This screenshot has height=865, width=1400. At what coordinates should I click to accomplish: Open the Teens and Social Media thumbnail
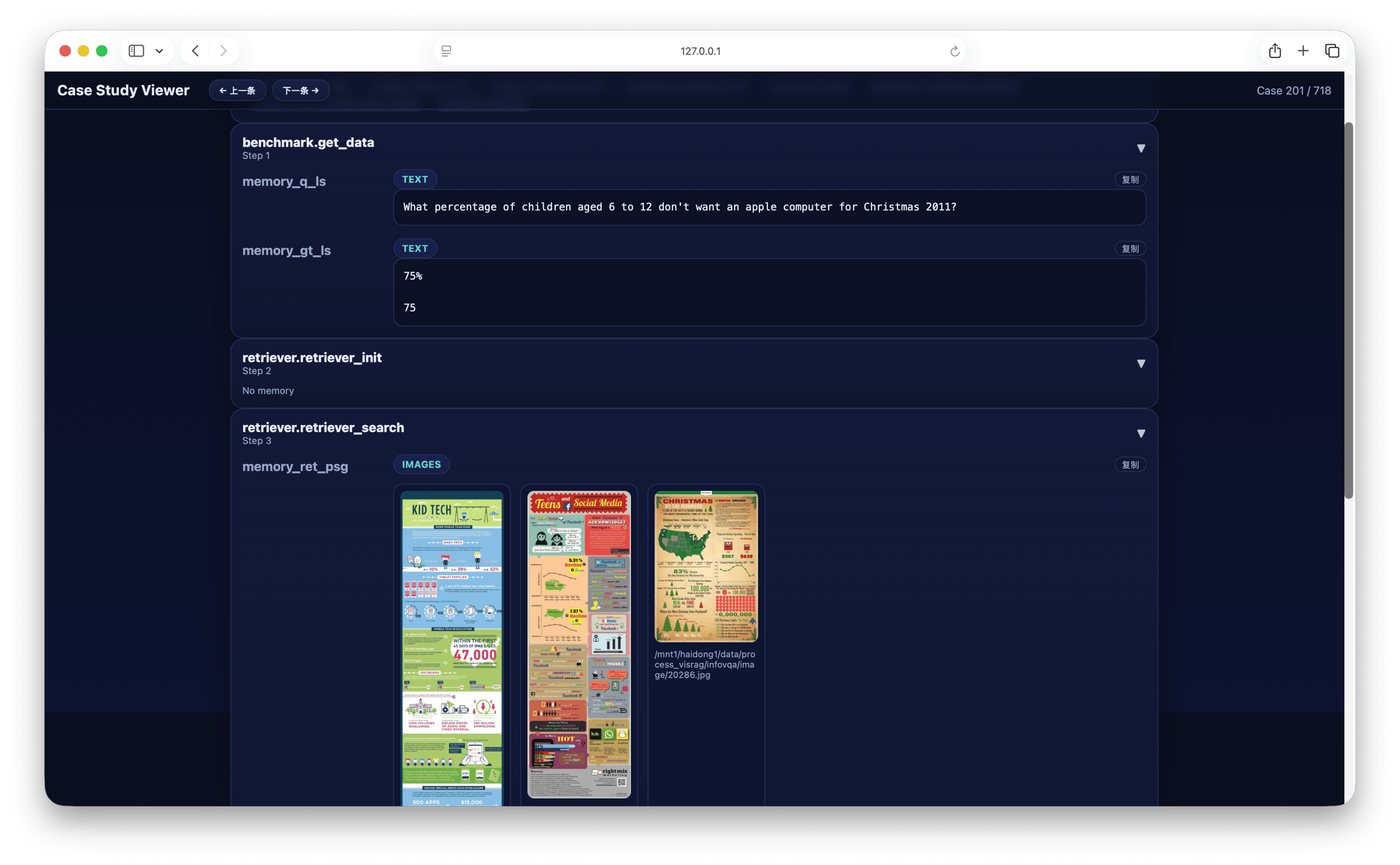click(x=579, y=644)
